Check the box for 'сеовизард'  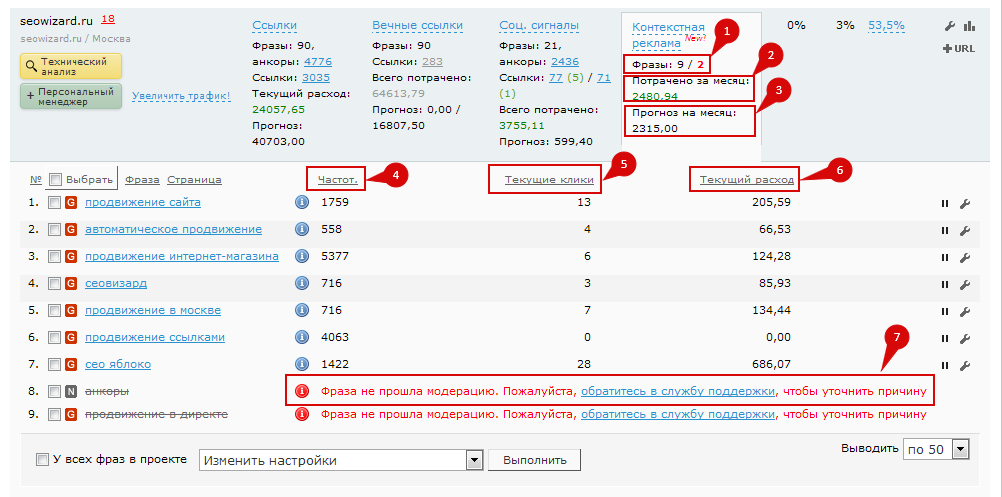(x=55, y=283)
